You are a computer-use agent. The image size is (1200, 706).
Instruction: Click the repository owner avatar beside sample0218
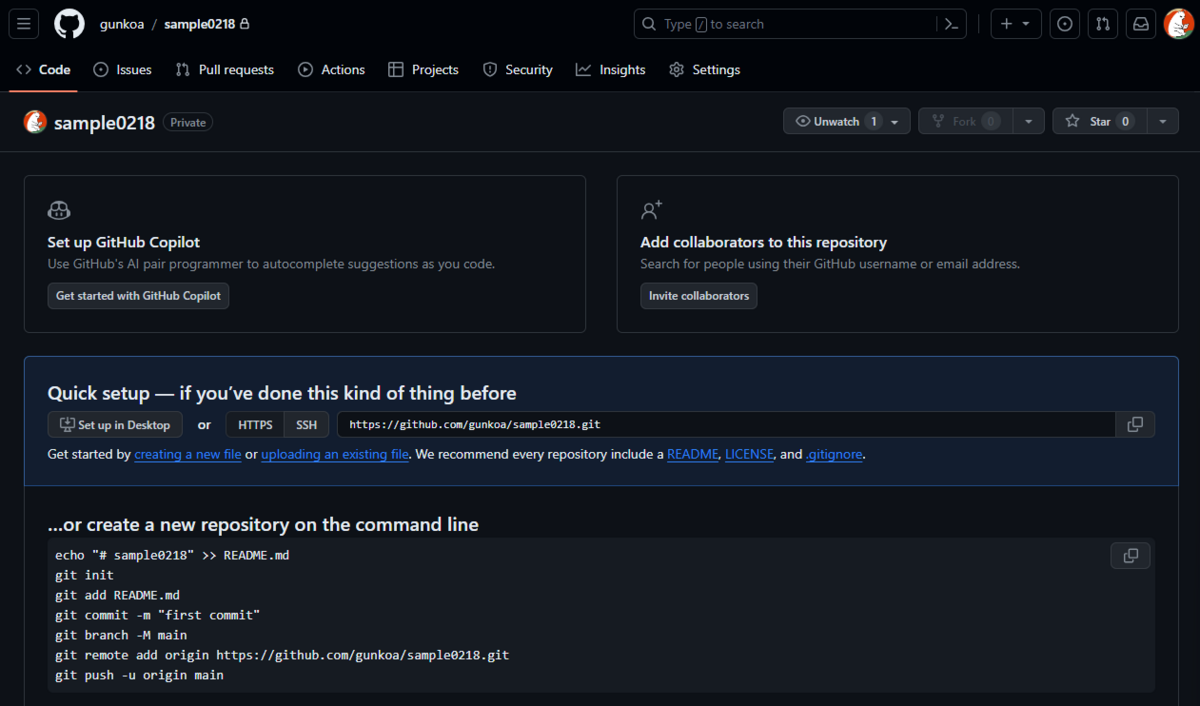click(x=35, y=122)
